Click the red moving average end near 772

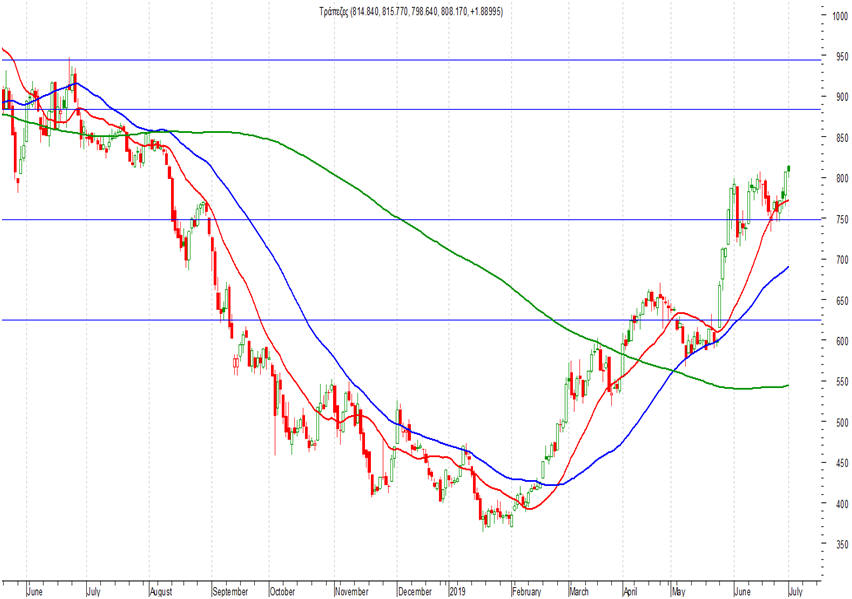(x=787, y=201)
